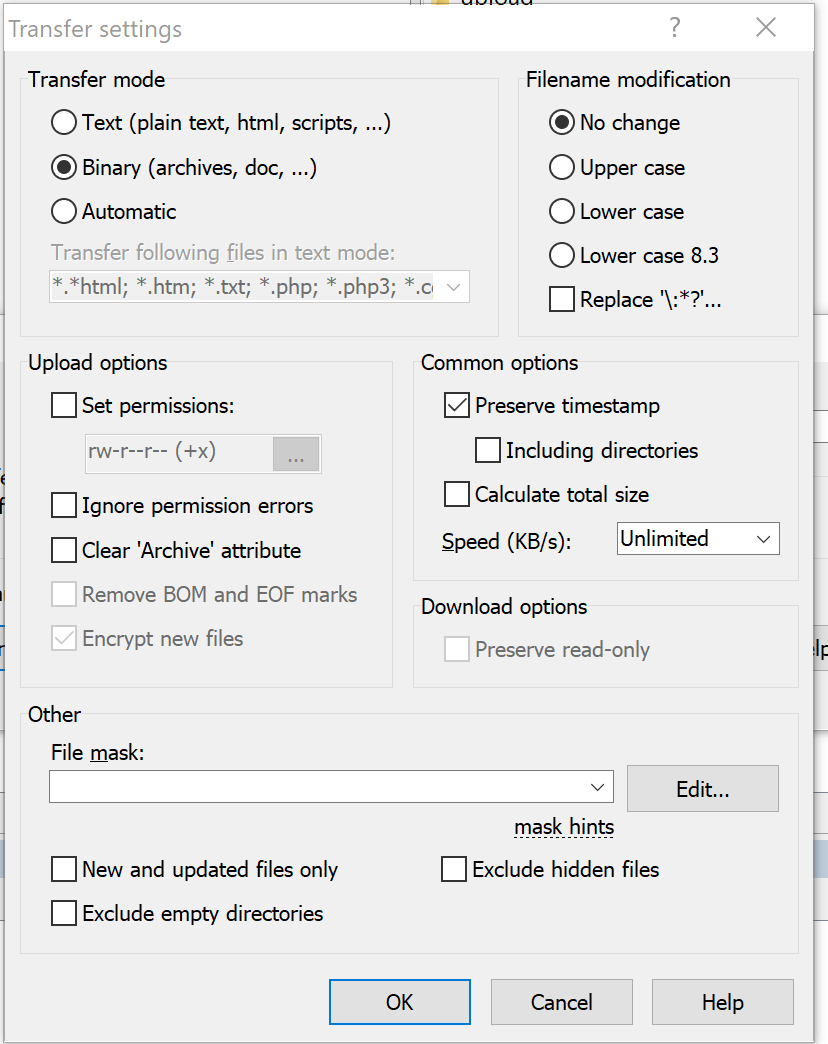The height and width of the screenshot is (1044, 828).
Task: Open the permissions editor ellipsis button
Action: tap(296, 454)
